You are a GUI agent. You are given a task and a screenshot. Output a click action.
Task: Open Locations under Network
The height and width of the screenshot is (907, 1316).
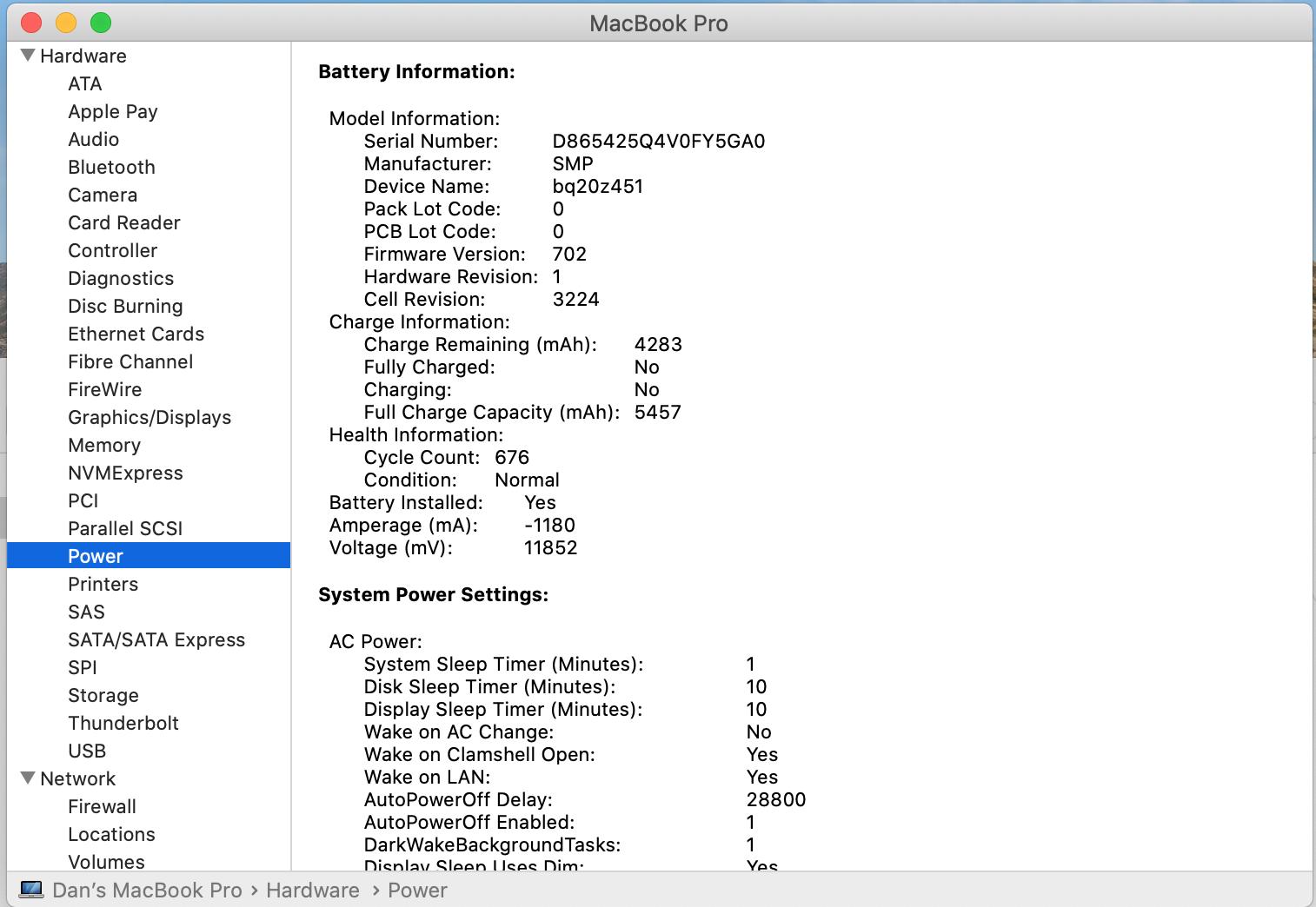click(112, 834)
